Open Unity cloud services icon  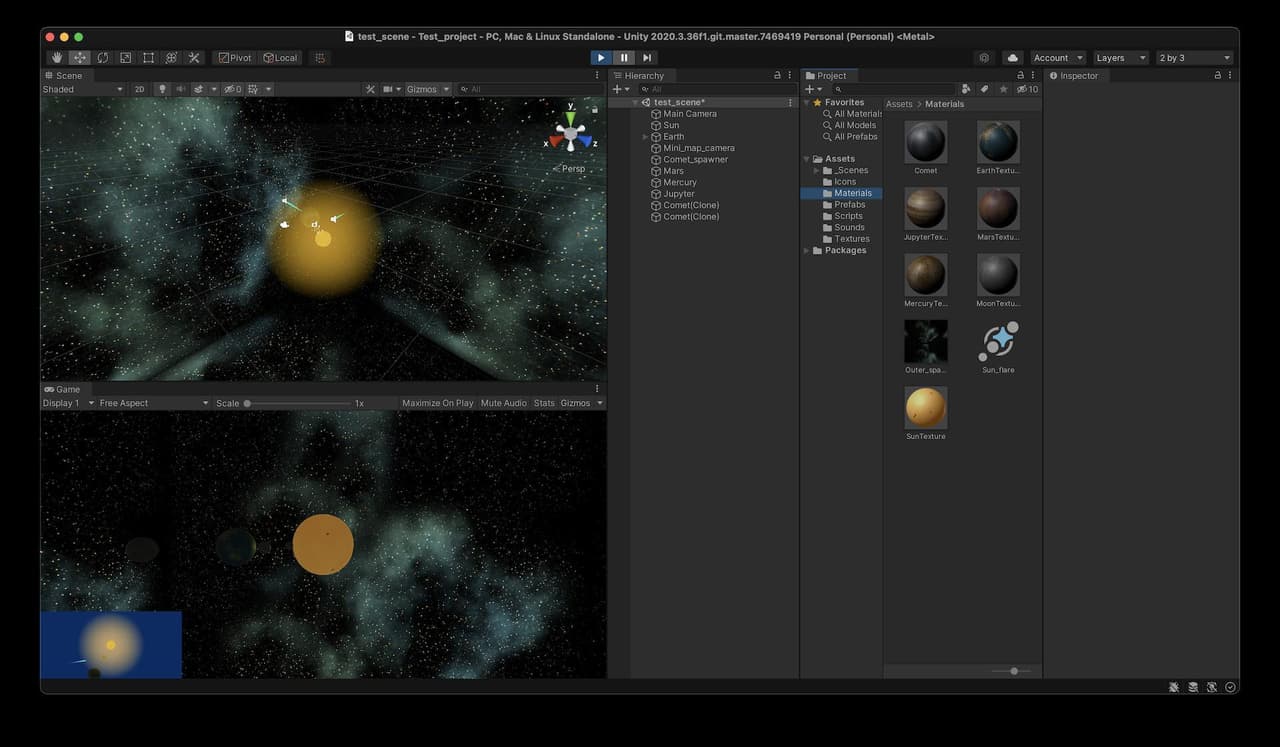[1012, 58]
